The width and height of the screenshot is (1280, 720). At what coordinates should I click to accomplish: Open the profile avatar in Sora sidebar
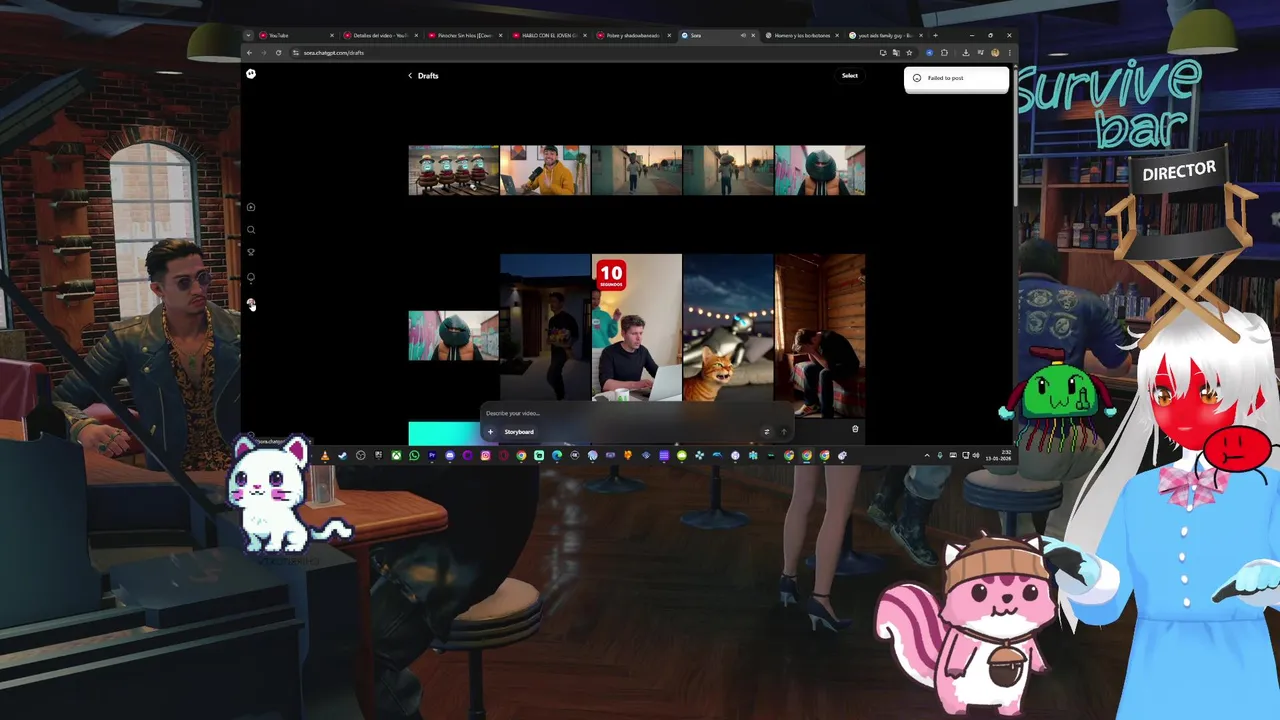click(x=251, y=303)
